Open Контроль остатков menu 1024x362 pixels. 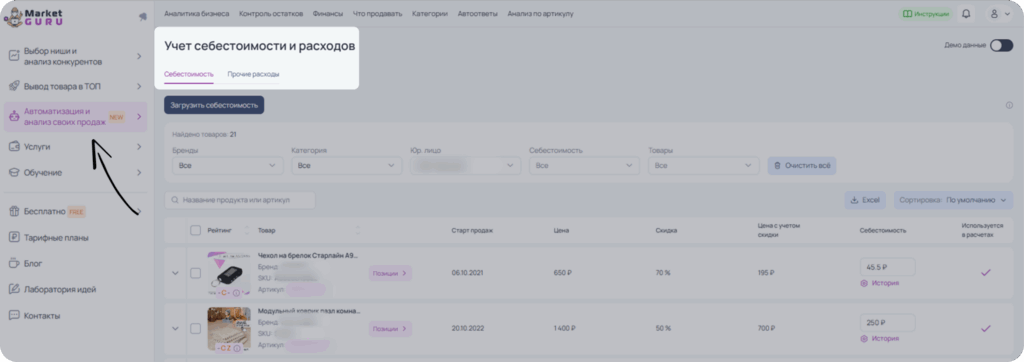tap(271, 14)
